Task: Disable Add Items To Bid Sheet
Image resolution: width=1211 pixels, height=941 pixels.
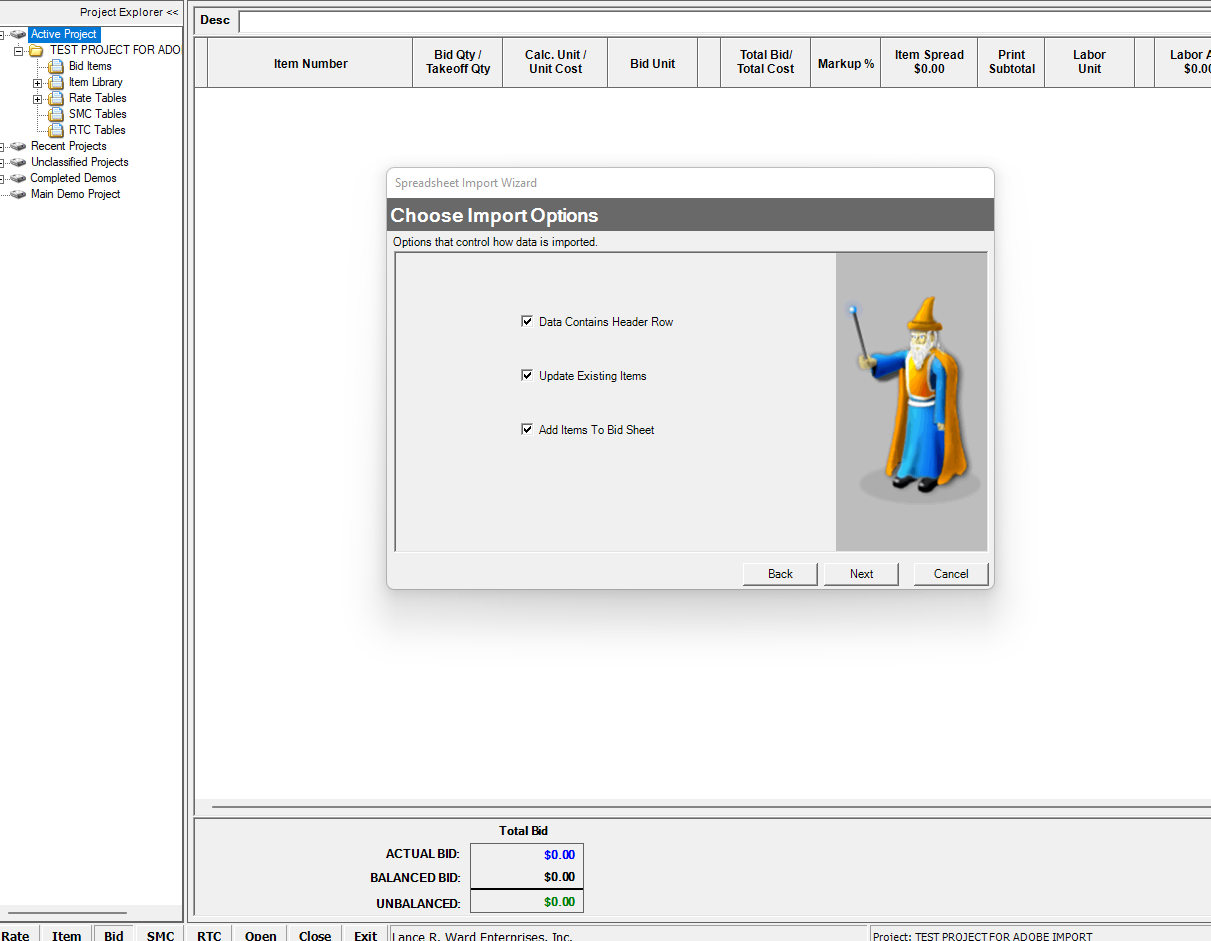Action: pos(527,430)
